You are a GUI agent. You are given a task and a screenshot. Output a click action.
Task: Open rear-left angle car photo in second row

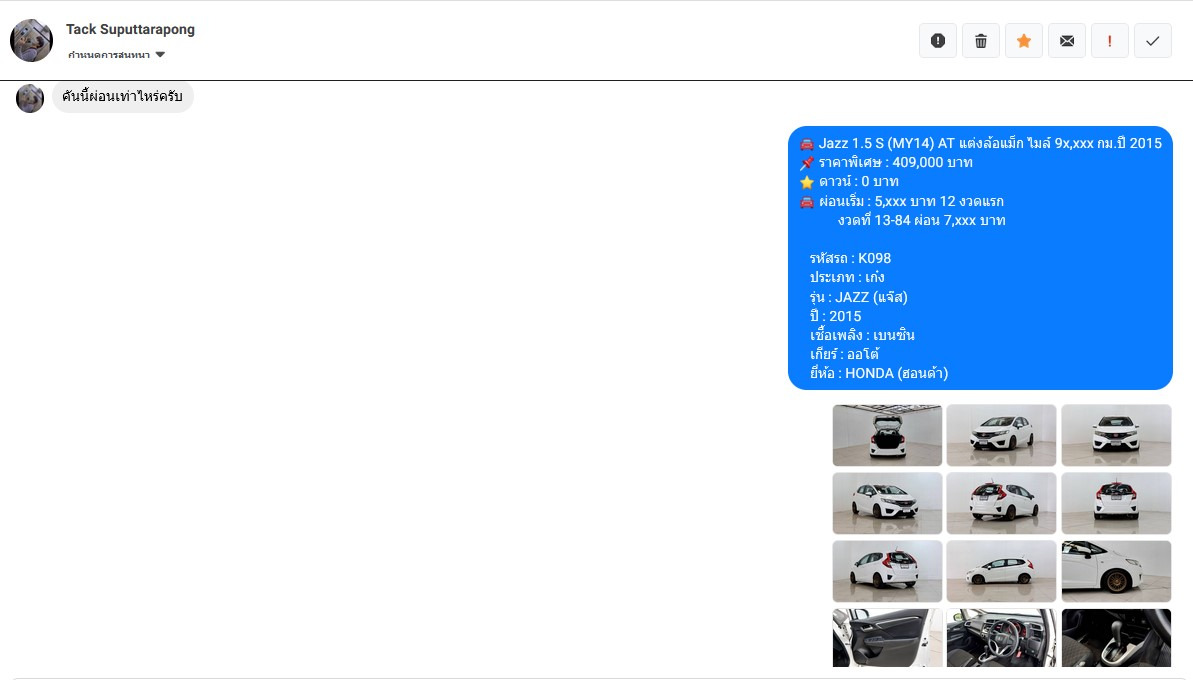coord(1001,503)
